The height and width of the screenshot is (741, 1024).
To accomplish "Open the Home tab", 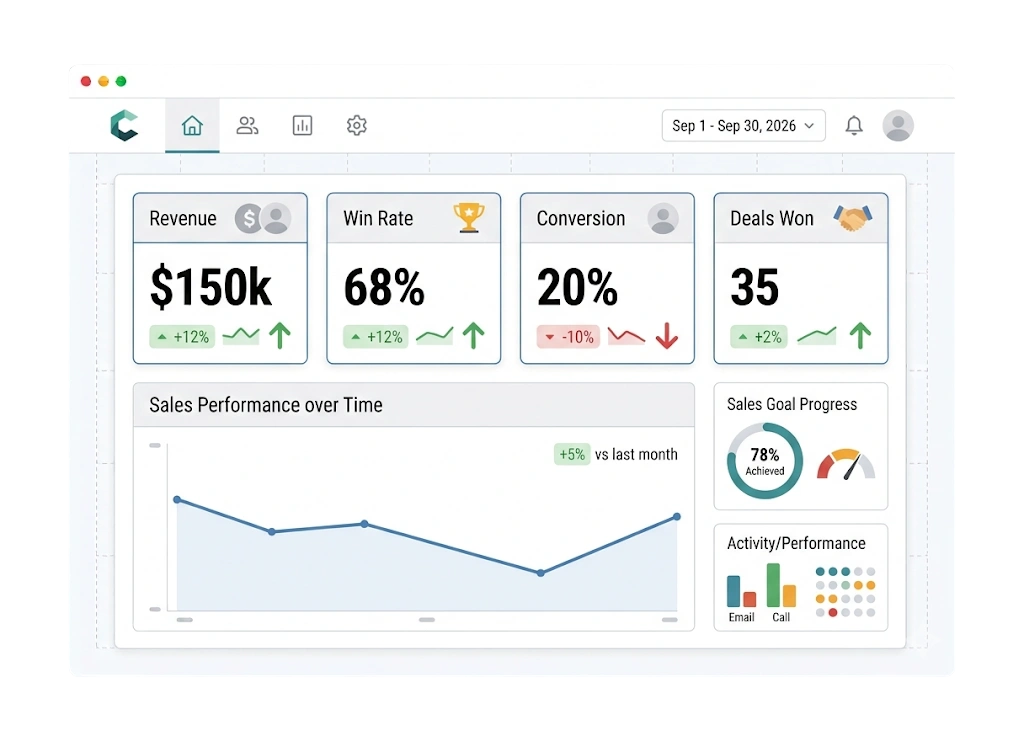I will pos(192,125).
